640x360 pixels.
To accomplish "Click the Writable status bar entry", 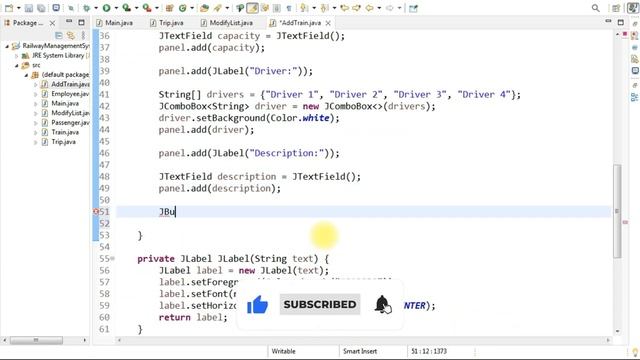I will 283,351.
